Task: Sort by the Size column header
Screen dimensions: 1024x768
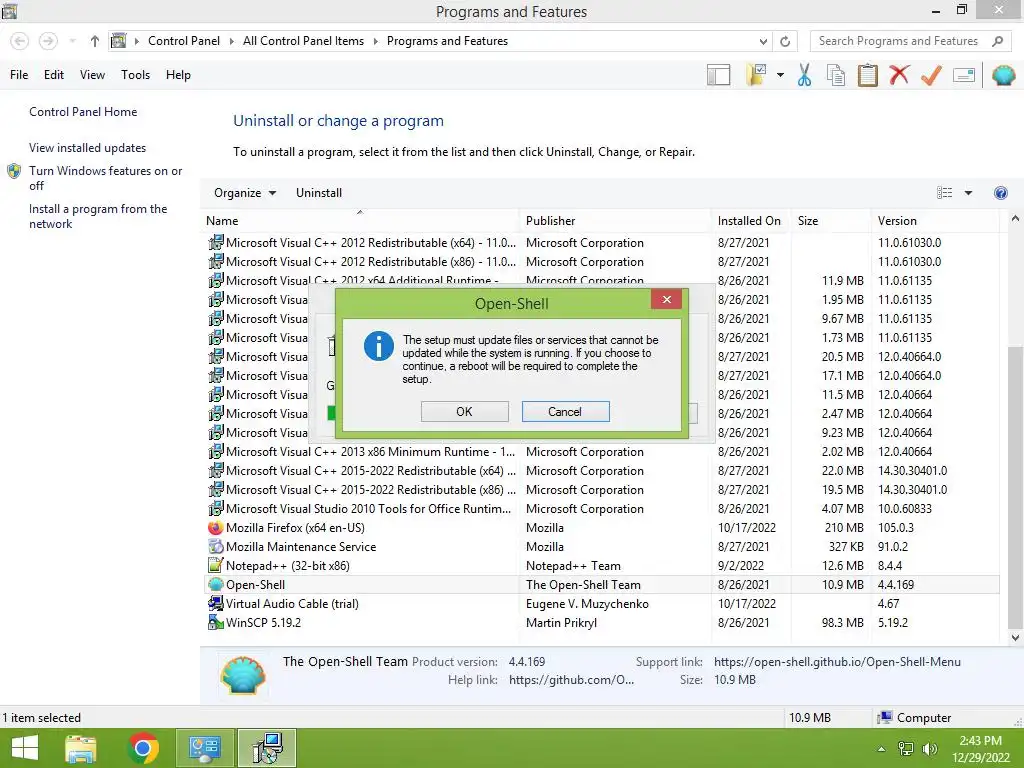Action: point(830,221)
